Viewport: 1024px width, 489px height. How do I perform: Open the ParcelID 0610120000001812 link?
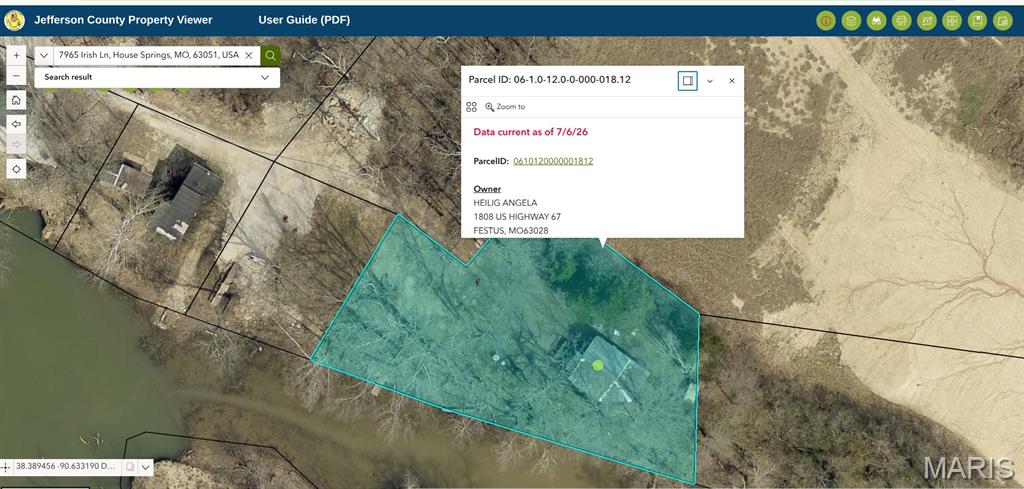[x=553, y=161]
